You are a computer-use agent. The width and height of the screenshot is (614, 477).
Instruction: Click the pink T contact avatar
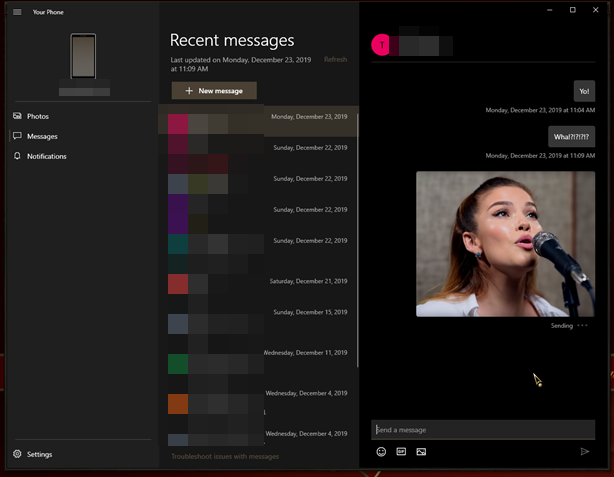[x=382, y=45]
